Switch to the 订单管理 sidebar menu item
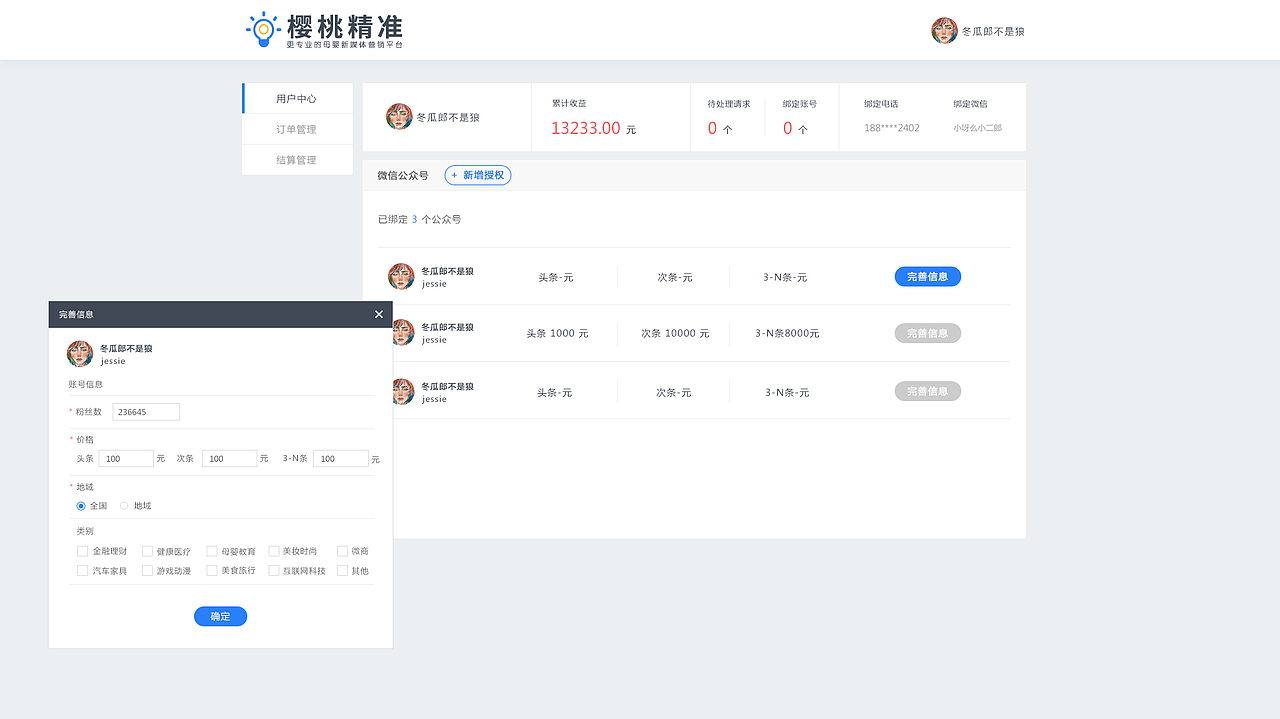This screenshot has width=1280, height=719. pyautogui.click(x=297, y=129)
